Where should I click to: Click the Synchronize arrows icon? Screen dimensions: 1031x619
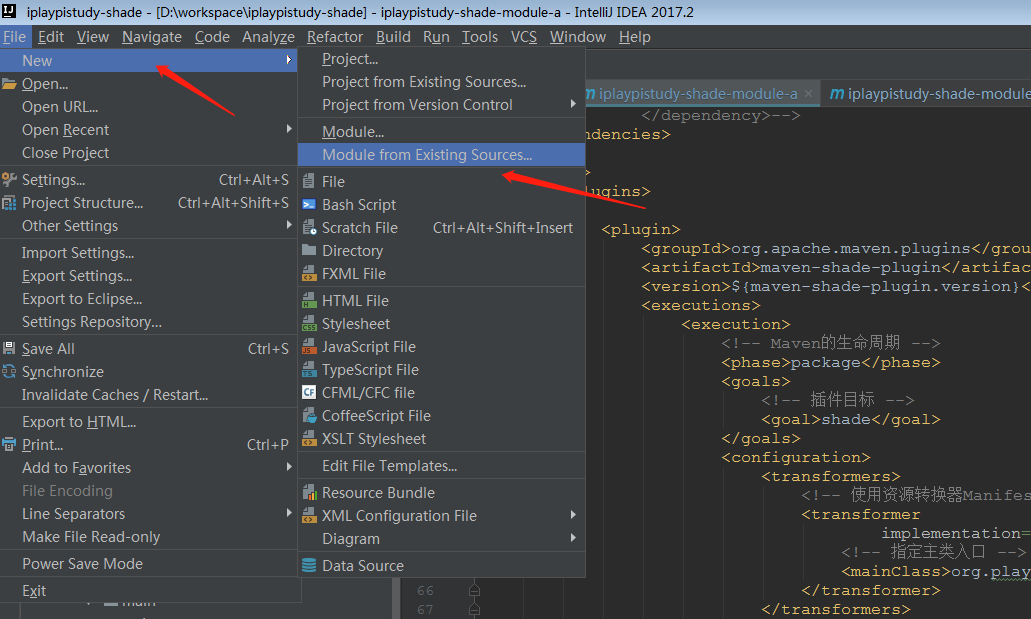point(9,372)
